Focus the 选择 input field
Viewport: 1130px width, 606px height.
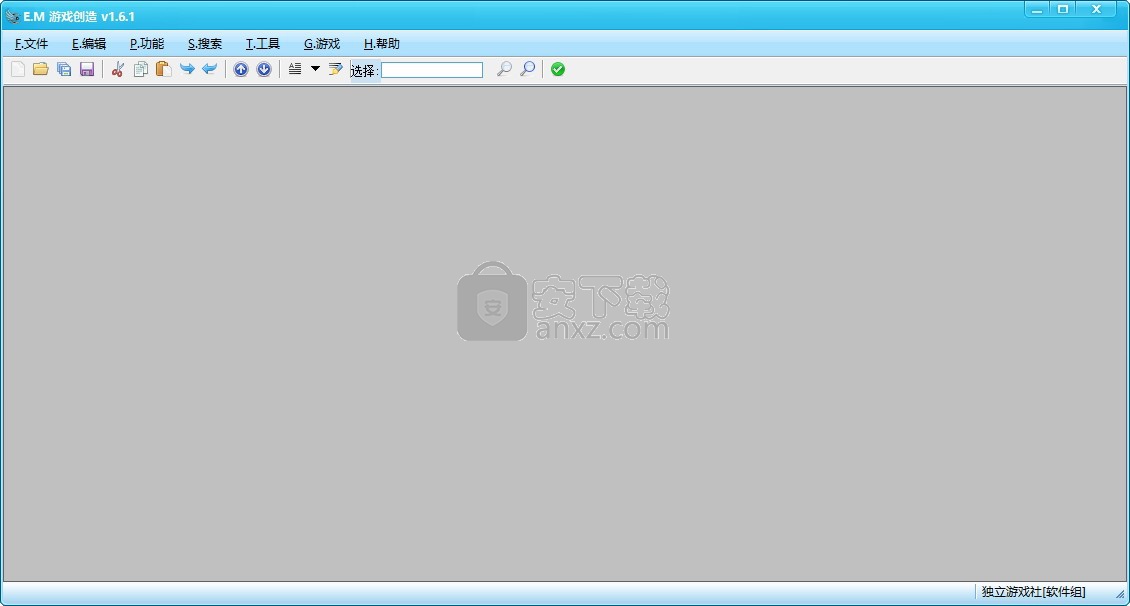[432, 70]
